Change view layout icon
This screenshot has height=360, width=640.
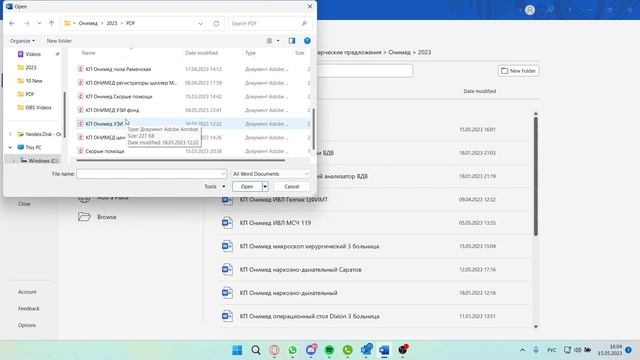[x=269, y=41]
